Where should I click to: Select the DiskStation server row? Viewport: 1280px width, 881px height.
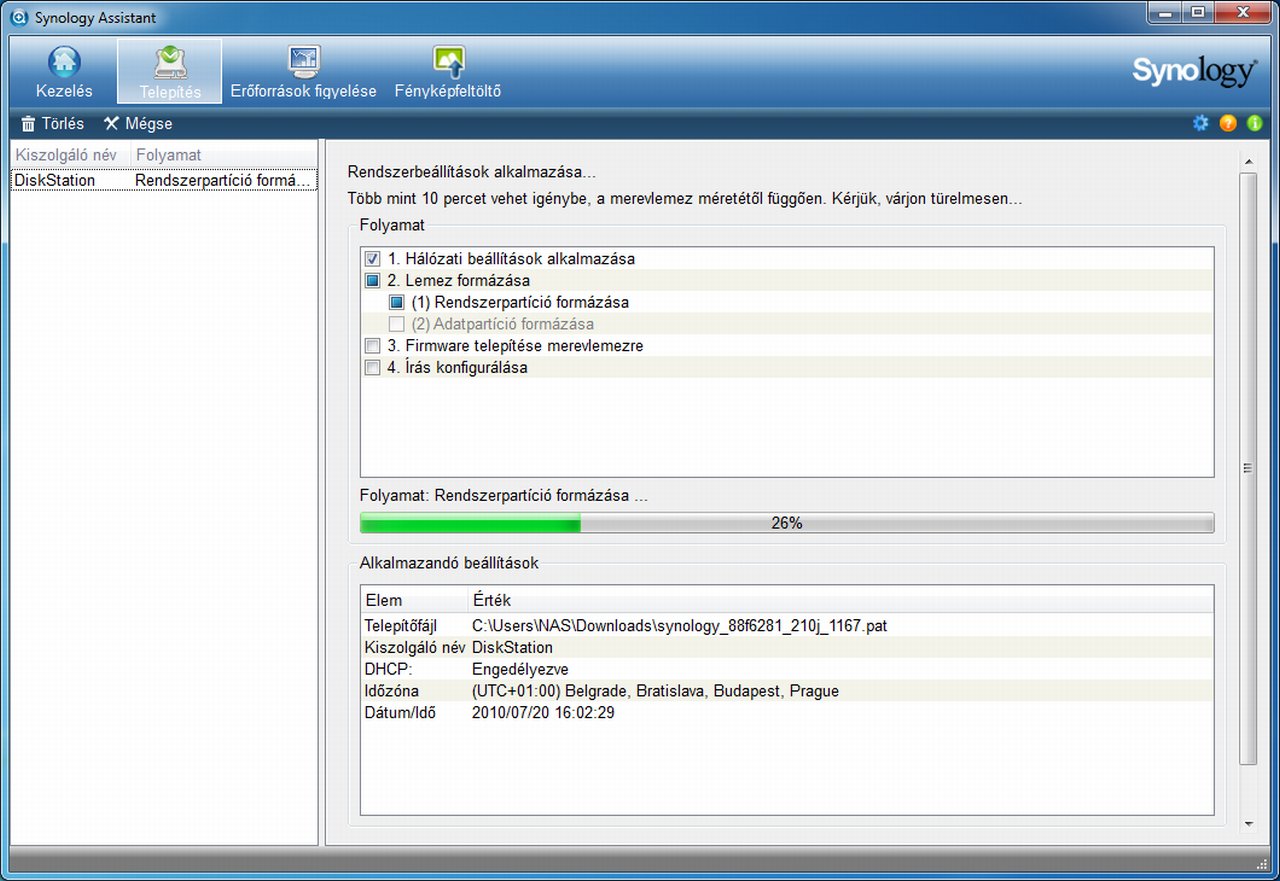click(164, 181)
